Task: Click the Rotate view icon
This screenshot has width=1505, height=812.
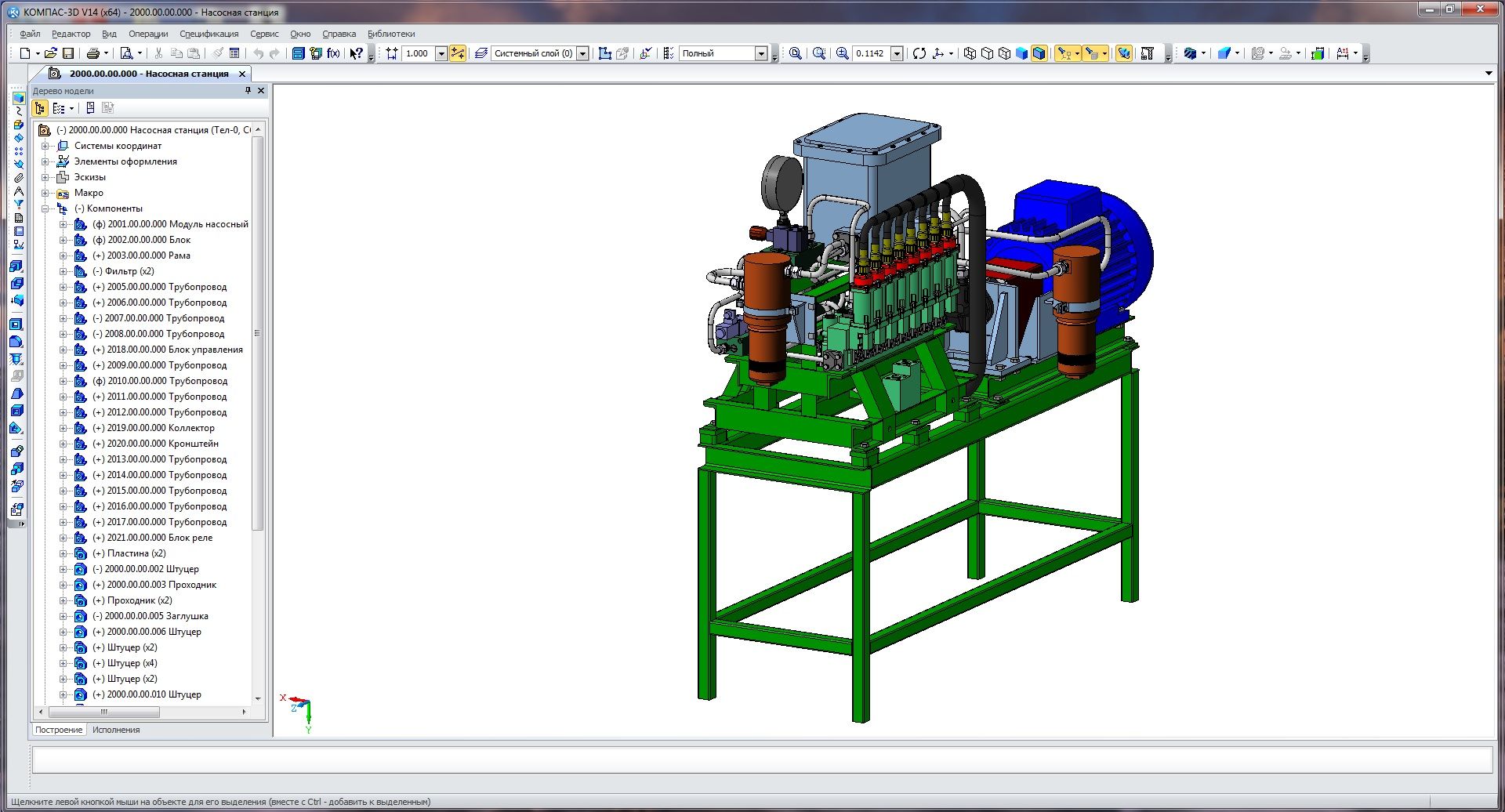Action: click(919, 53)
